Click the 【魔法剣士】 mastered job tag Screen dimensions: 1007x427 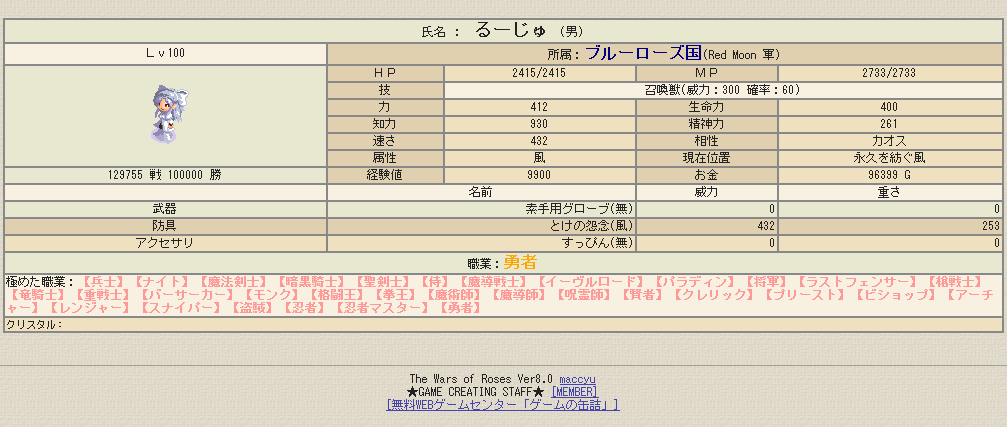[232, 282]
